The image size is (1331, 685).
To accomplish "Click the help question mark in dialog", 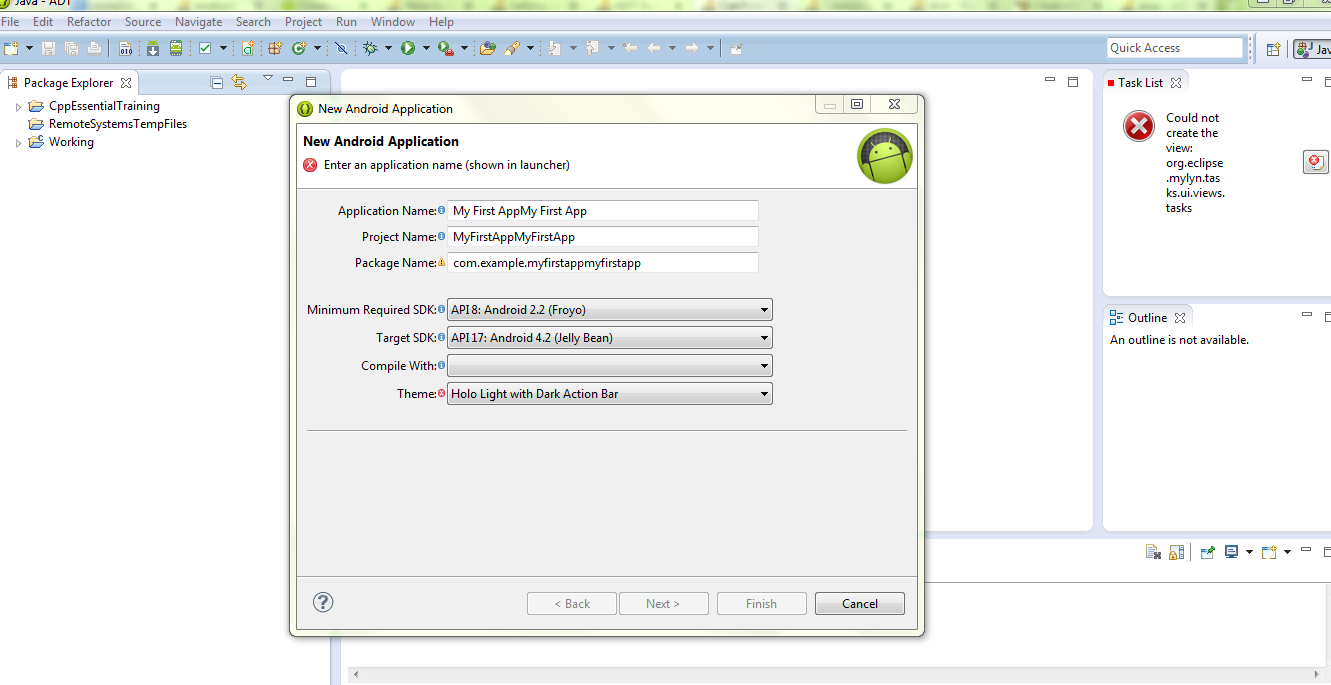I will coord(323,602).
